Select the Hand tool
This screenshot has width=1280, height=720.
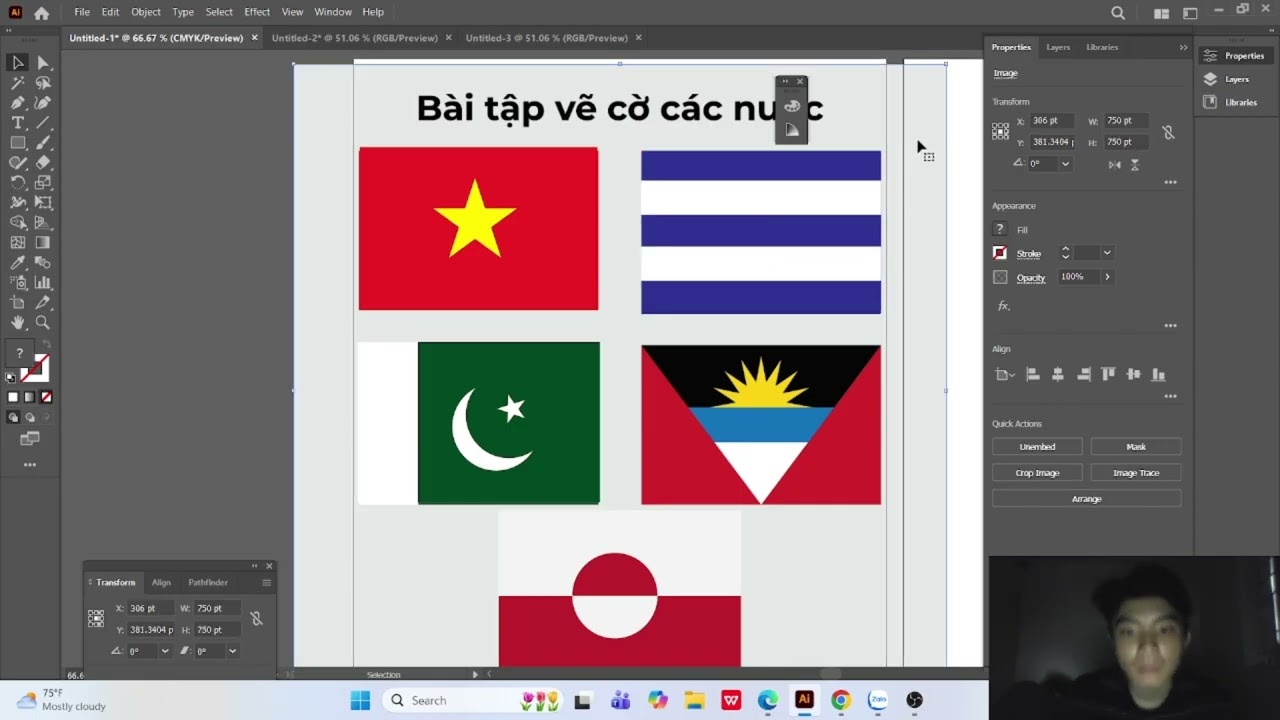pyautogui.click(x=18, y=323)
